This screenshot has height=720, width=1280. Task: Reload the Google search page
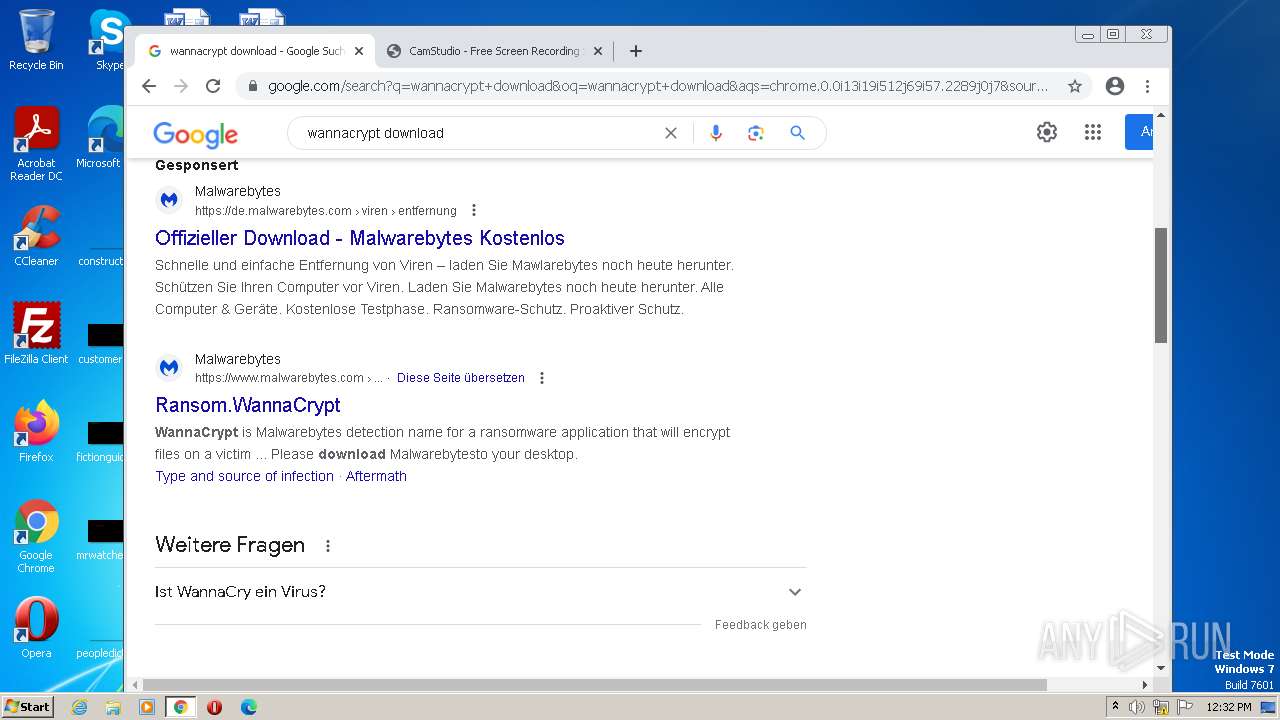click(213, 86)
